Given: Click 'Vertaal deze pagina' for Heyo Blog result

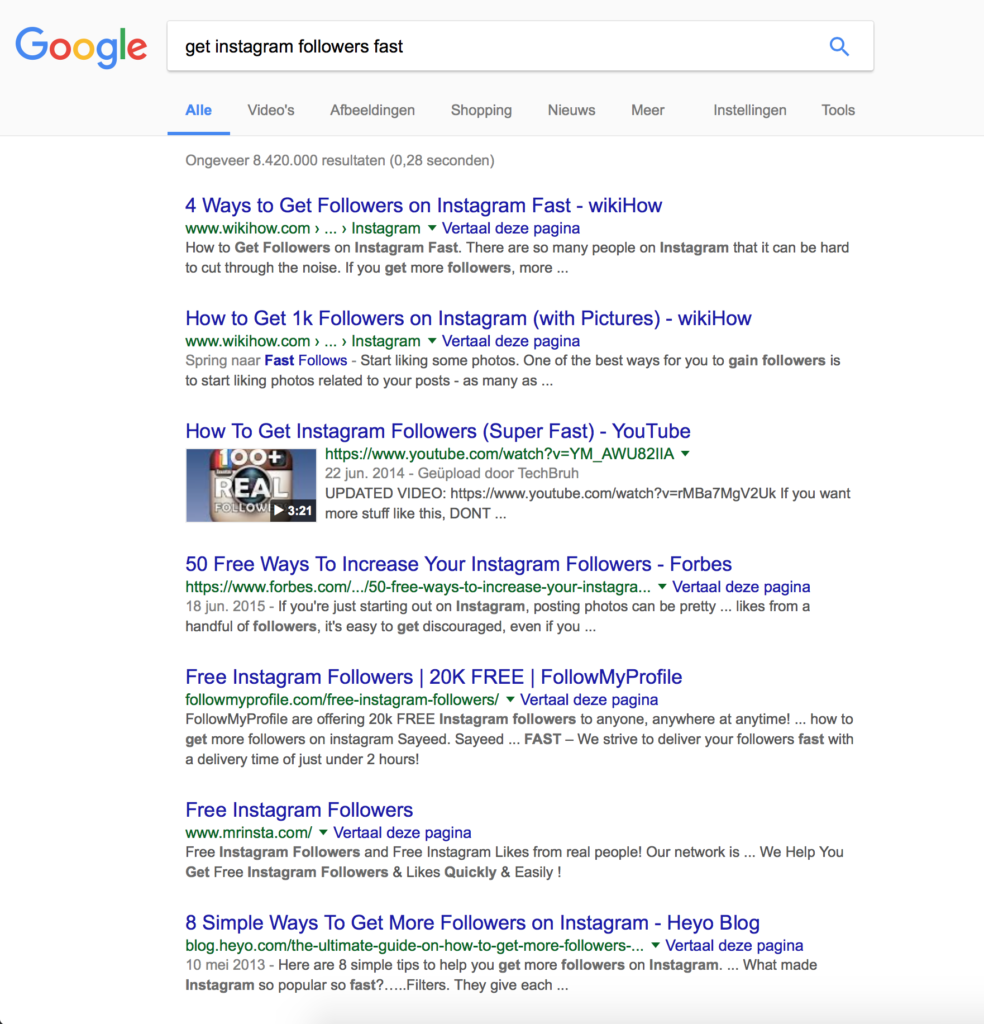Looking at the screenshot, I should 734,946.
